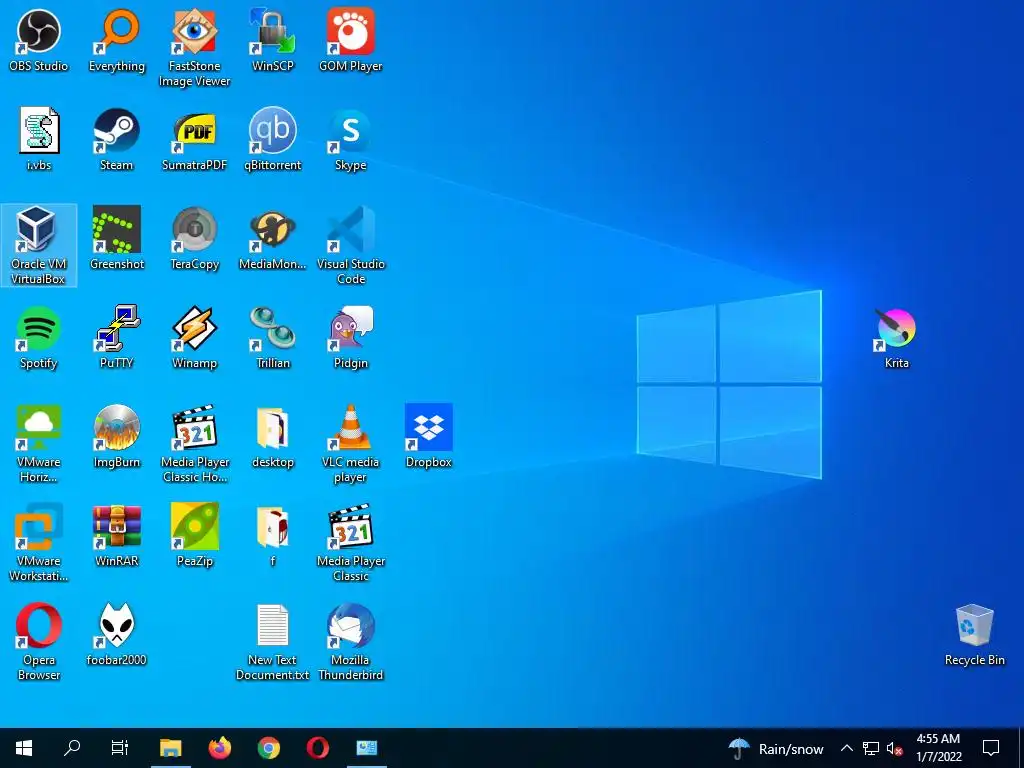Select the WinRAR desktop icon

tap(117, 535)
